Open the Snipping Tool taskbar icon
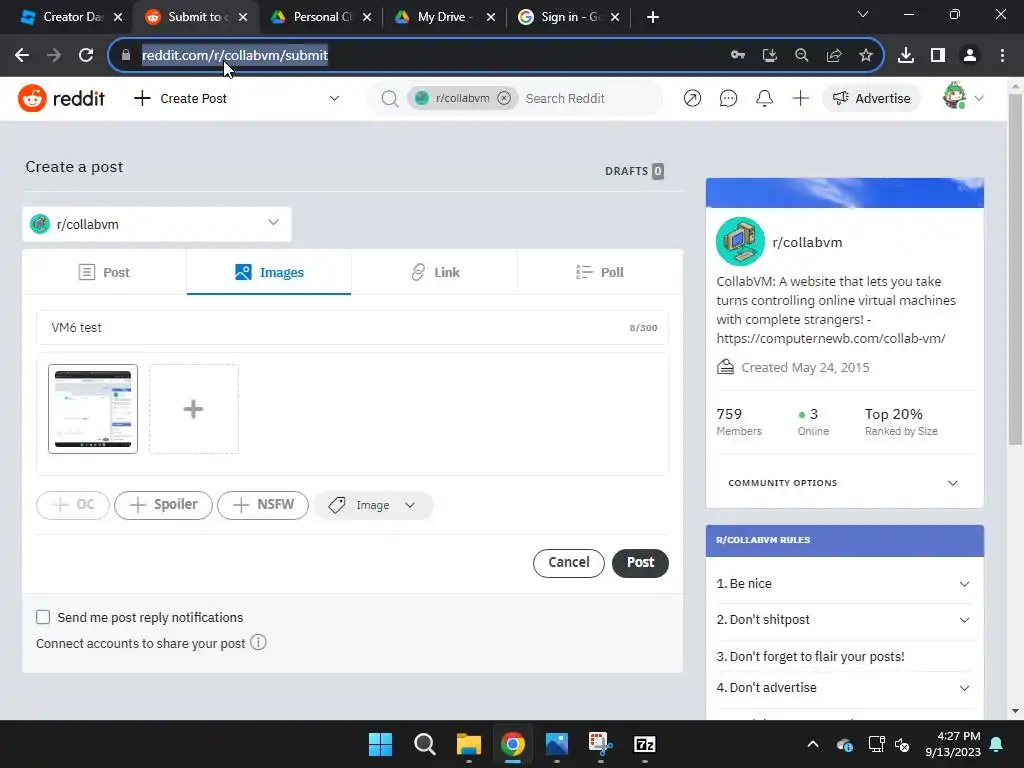 [x=600, y=744]
